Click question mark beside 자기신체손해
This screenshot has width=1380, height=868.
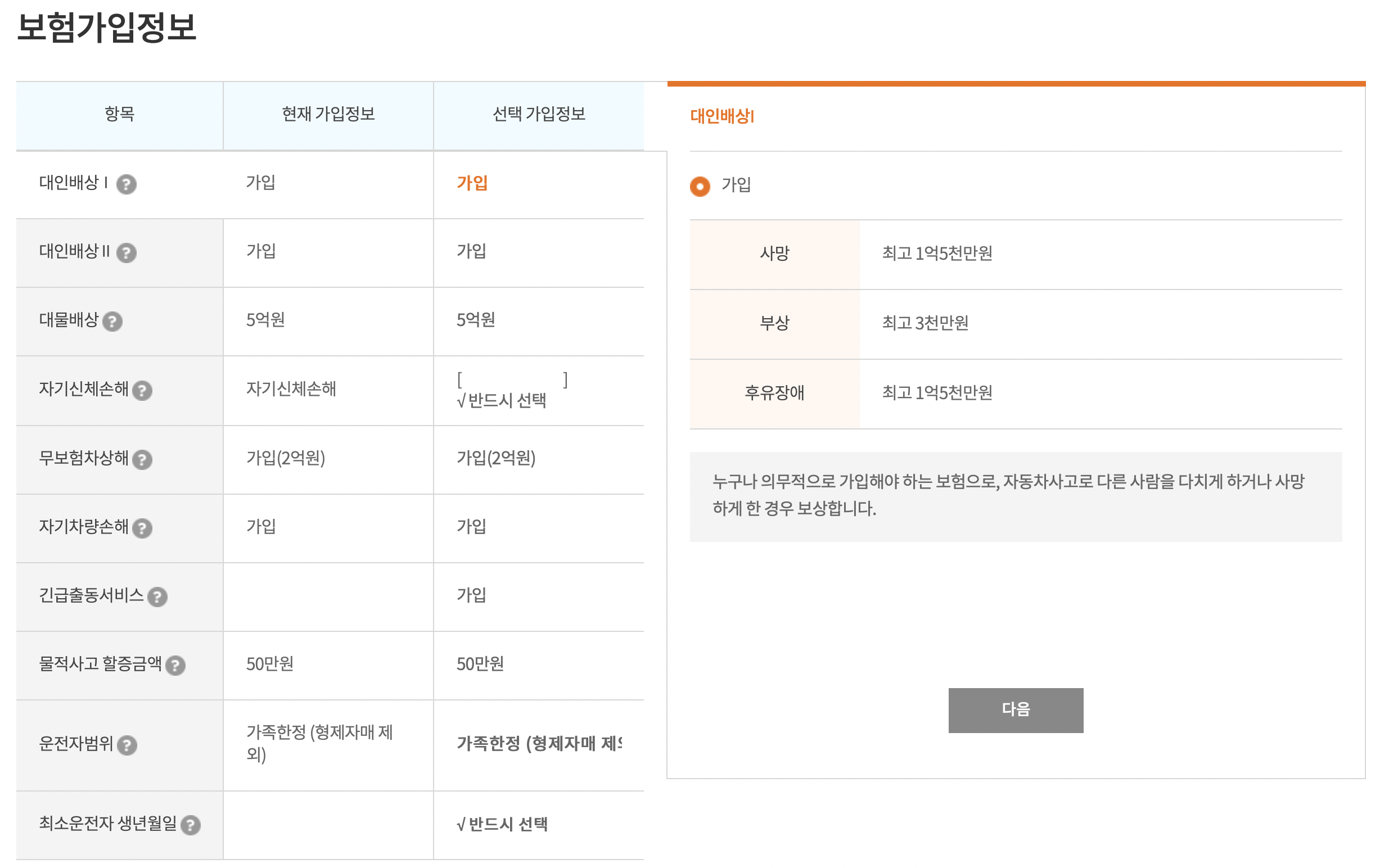point(142,391)
